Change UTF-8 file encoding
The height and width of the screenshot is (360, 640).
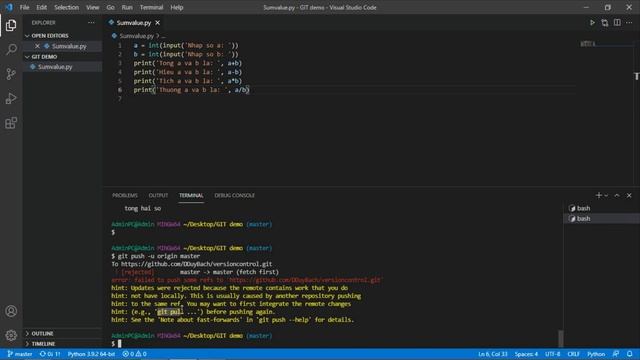pyautogui.click(x=553, y=354)
